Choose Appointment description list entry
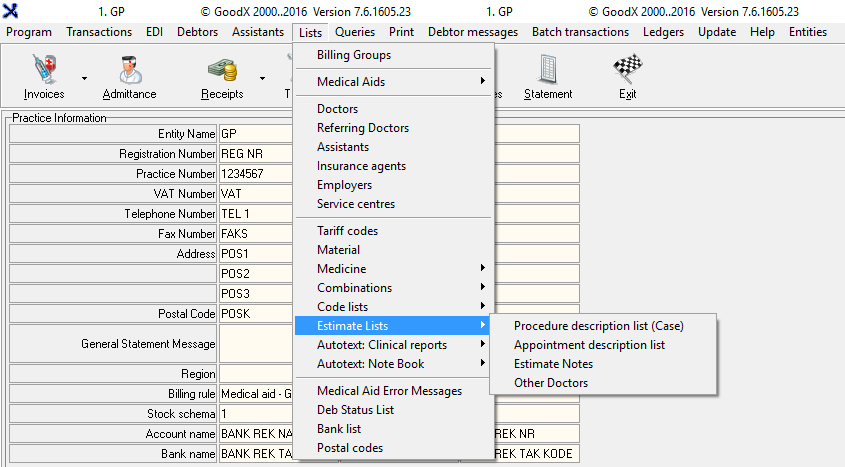845x467 pixels. (x=589, y=345)
